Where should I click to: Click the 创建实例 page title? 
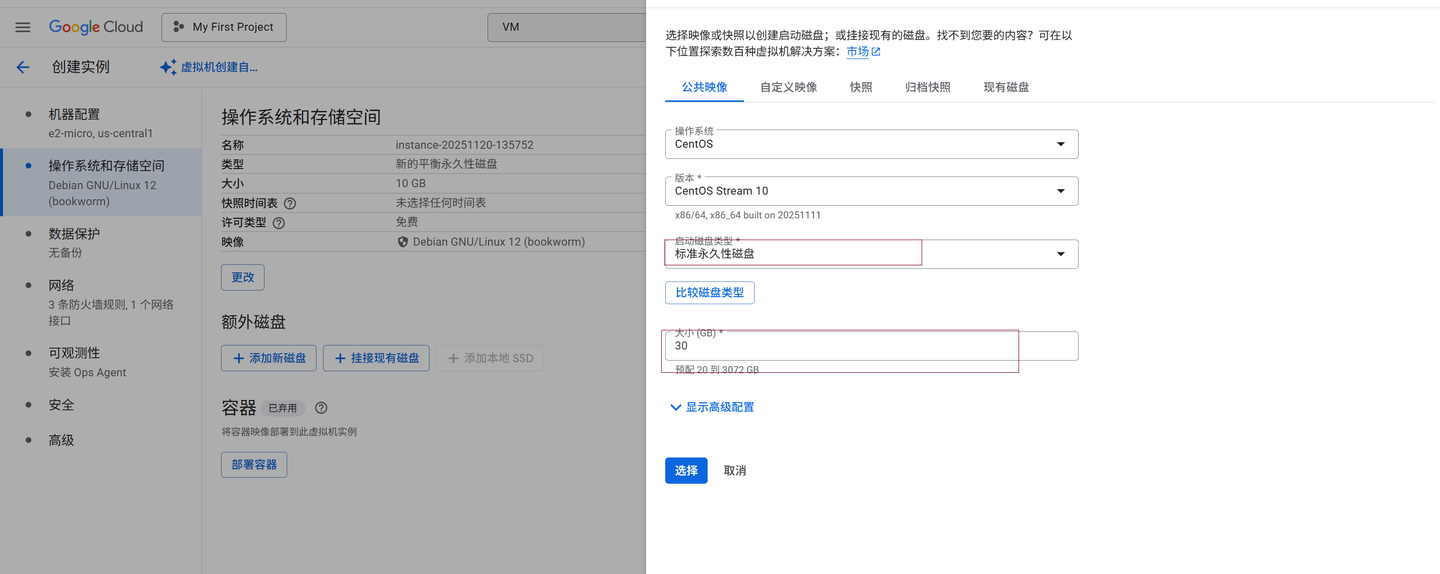[81, 67]
